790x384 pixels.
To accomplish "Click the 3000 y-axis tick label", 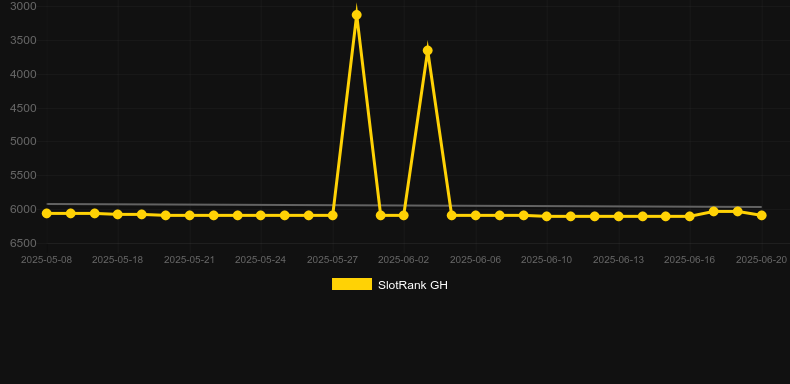I will [23, 6].
